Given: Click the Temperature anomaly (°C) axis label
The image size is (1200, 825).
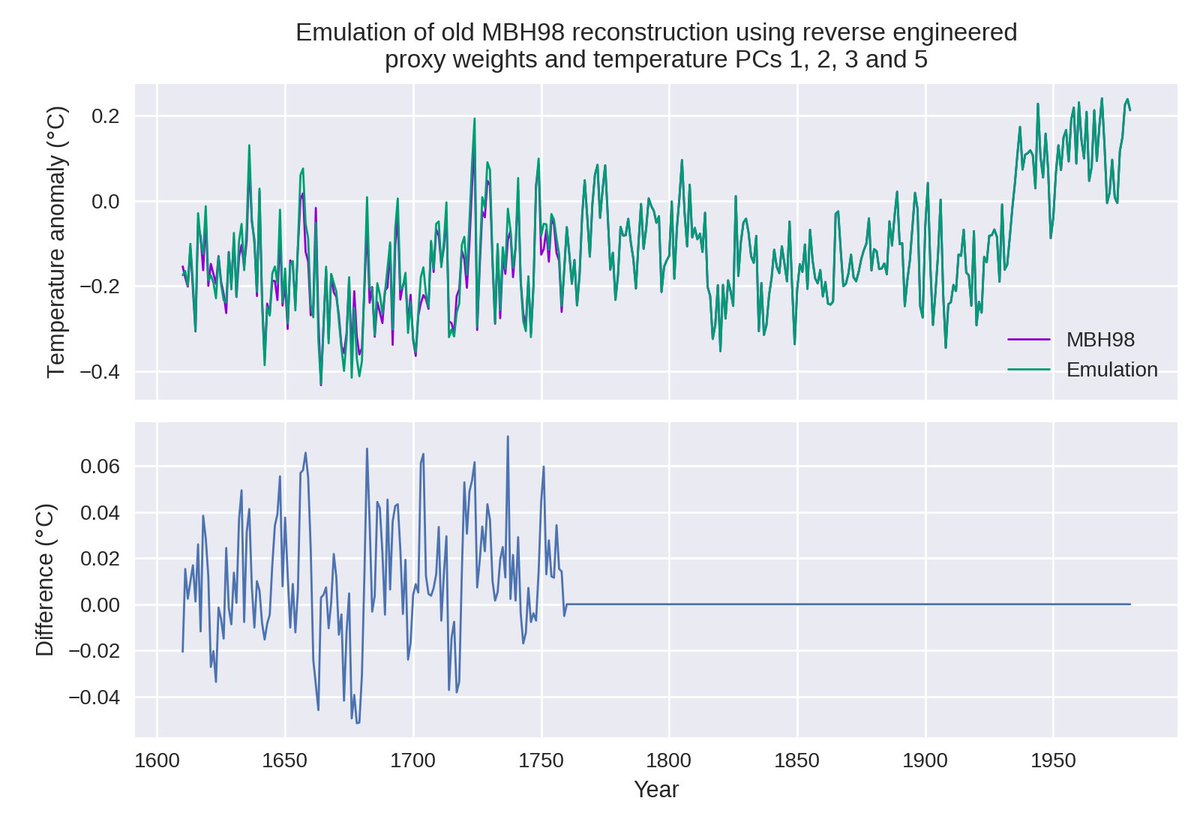Looking at the screenshot, I should [x=57, y=243].
